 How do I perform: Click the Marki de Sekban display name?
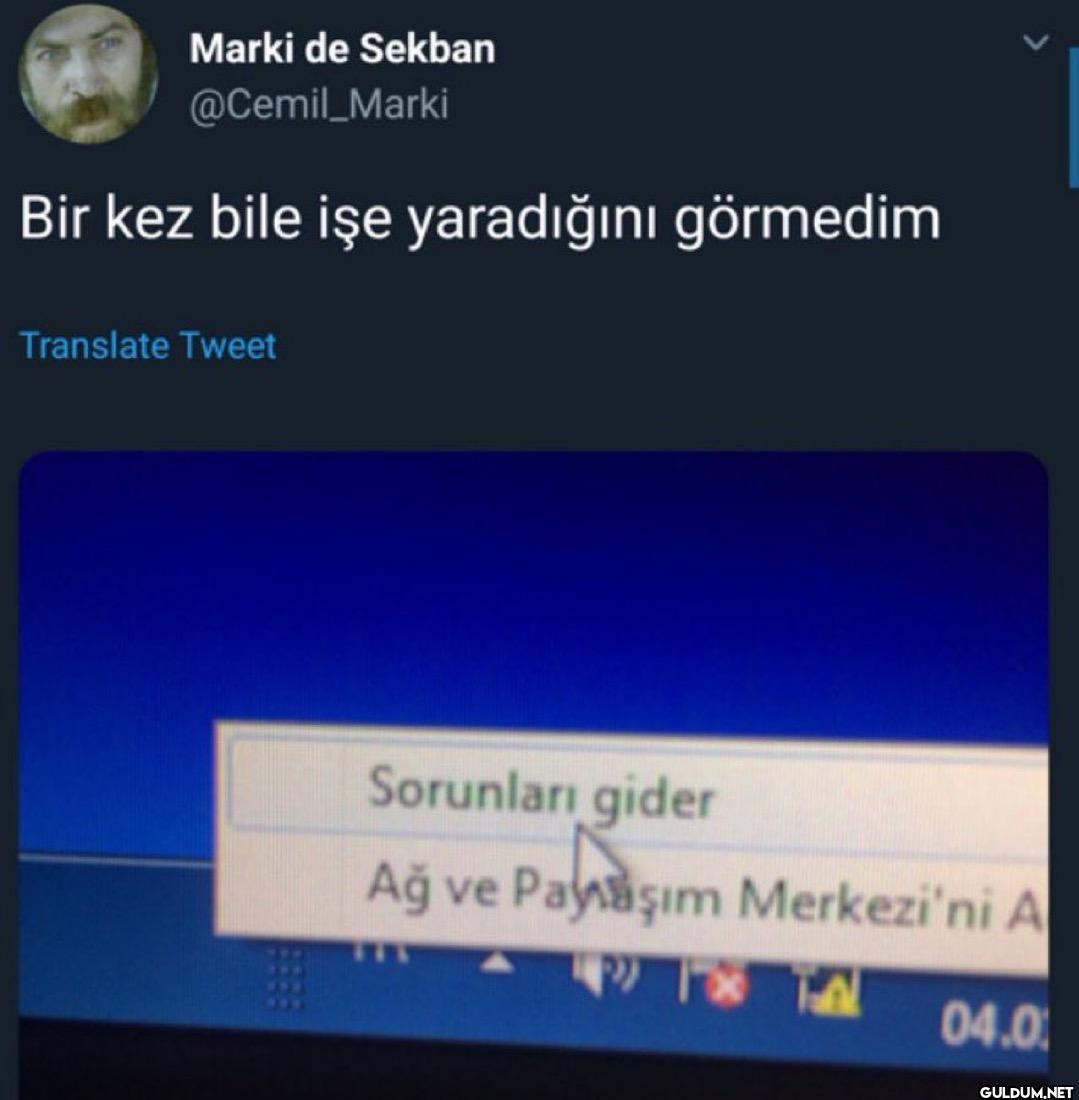342,48
